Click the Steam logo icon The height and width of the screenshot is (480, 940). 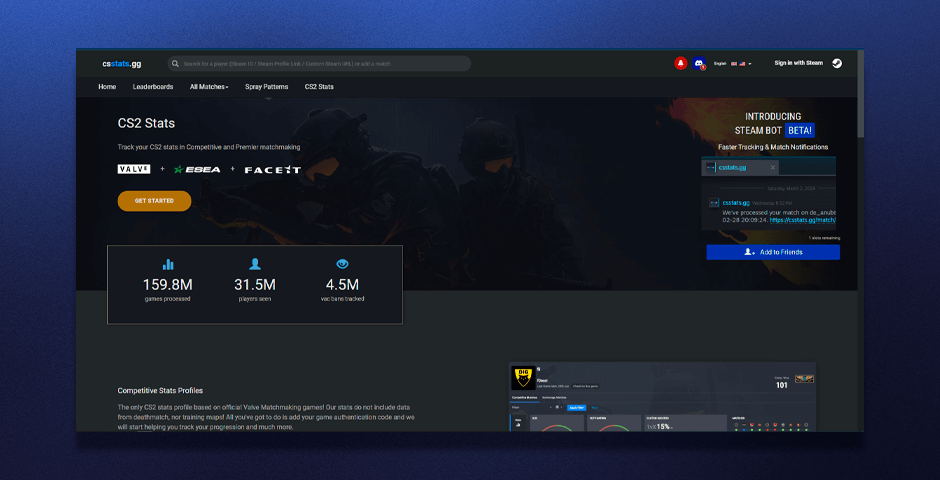click(x=837, y=63)
